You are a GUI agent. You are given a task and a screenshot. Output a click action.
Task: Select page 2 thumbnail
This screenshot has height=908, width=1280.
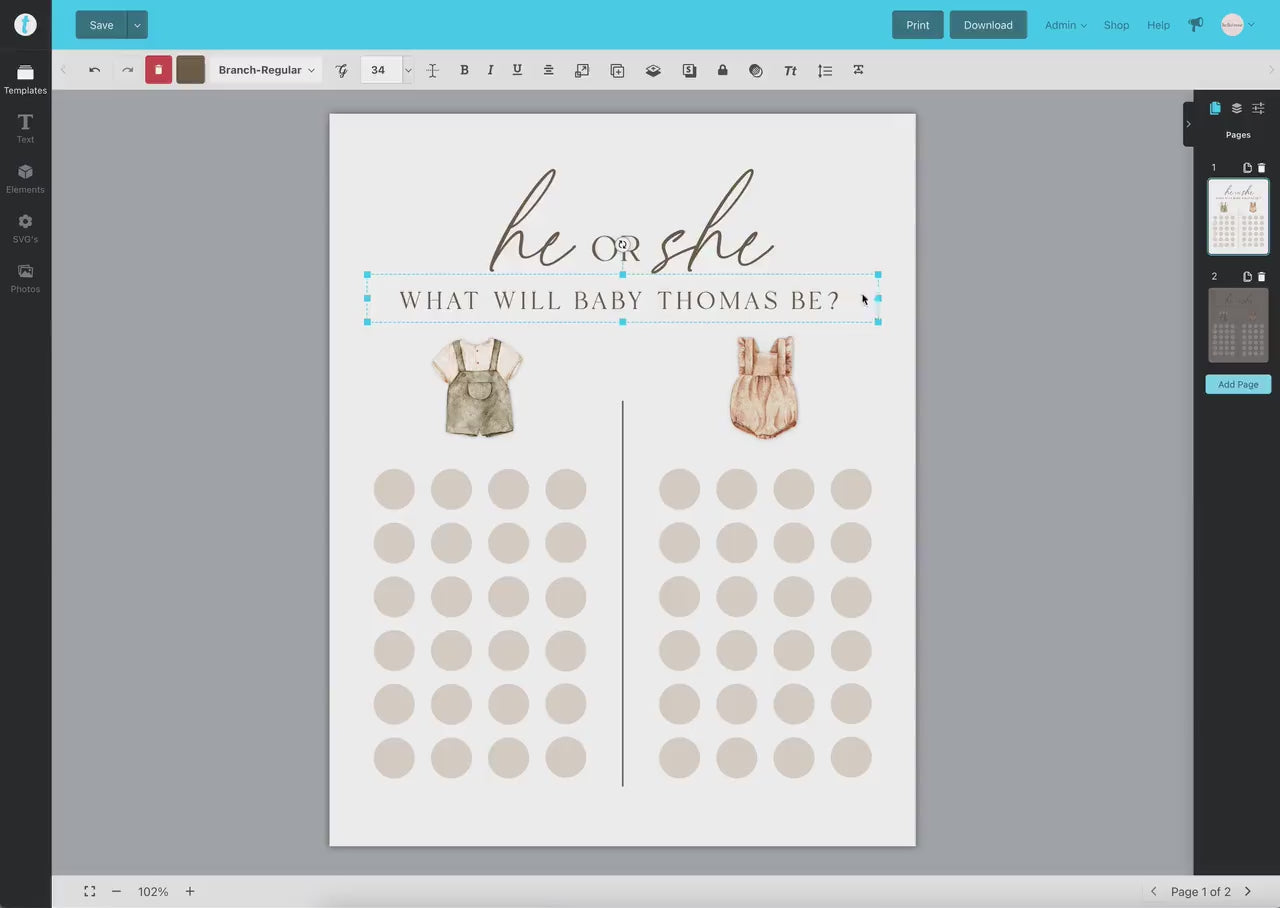[1238, 325]
